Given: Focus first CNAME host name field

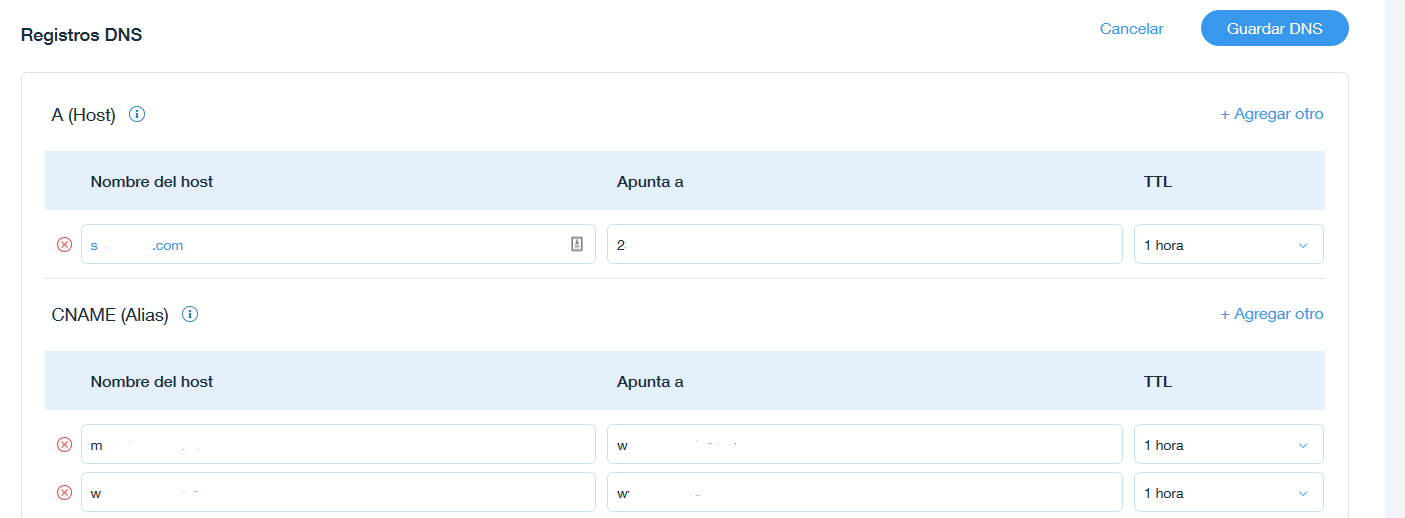Looking at the screenshot, I should point(338,445).
